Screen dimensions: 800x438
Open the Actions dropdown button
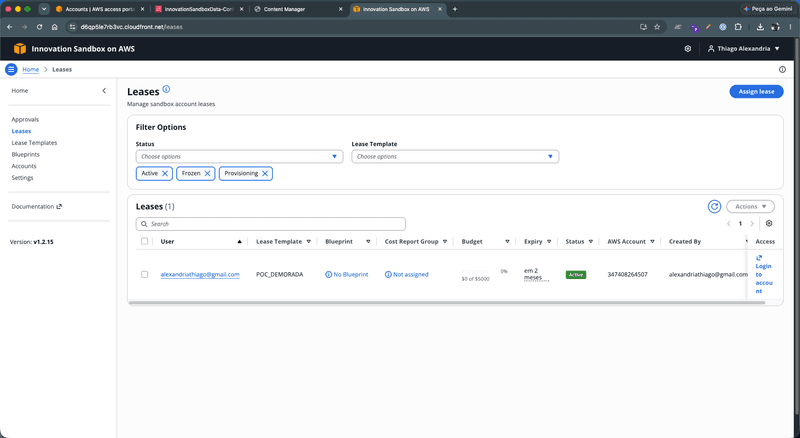[x=750, y=207]
